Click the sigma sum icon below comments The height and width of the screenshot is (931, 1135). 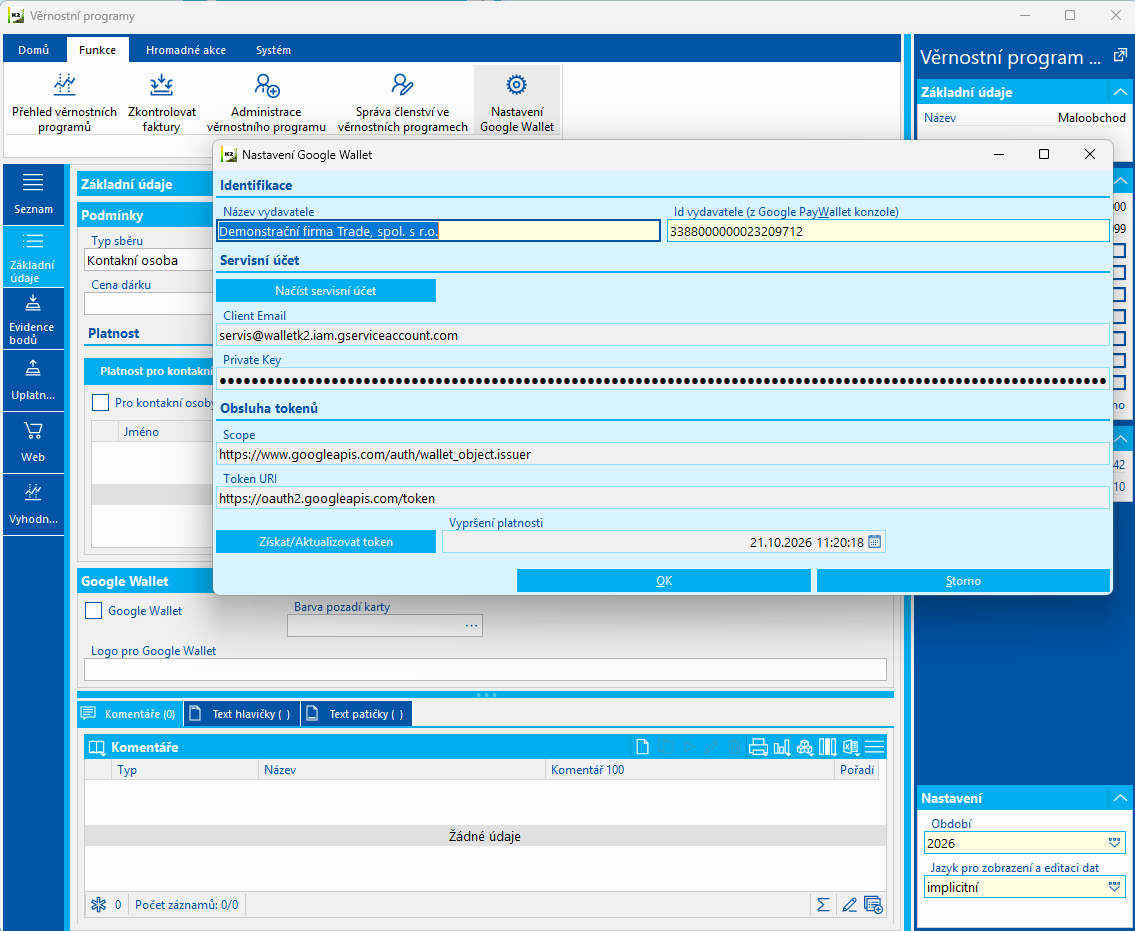coord(824,905)
